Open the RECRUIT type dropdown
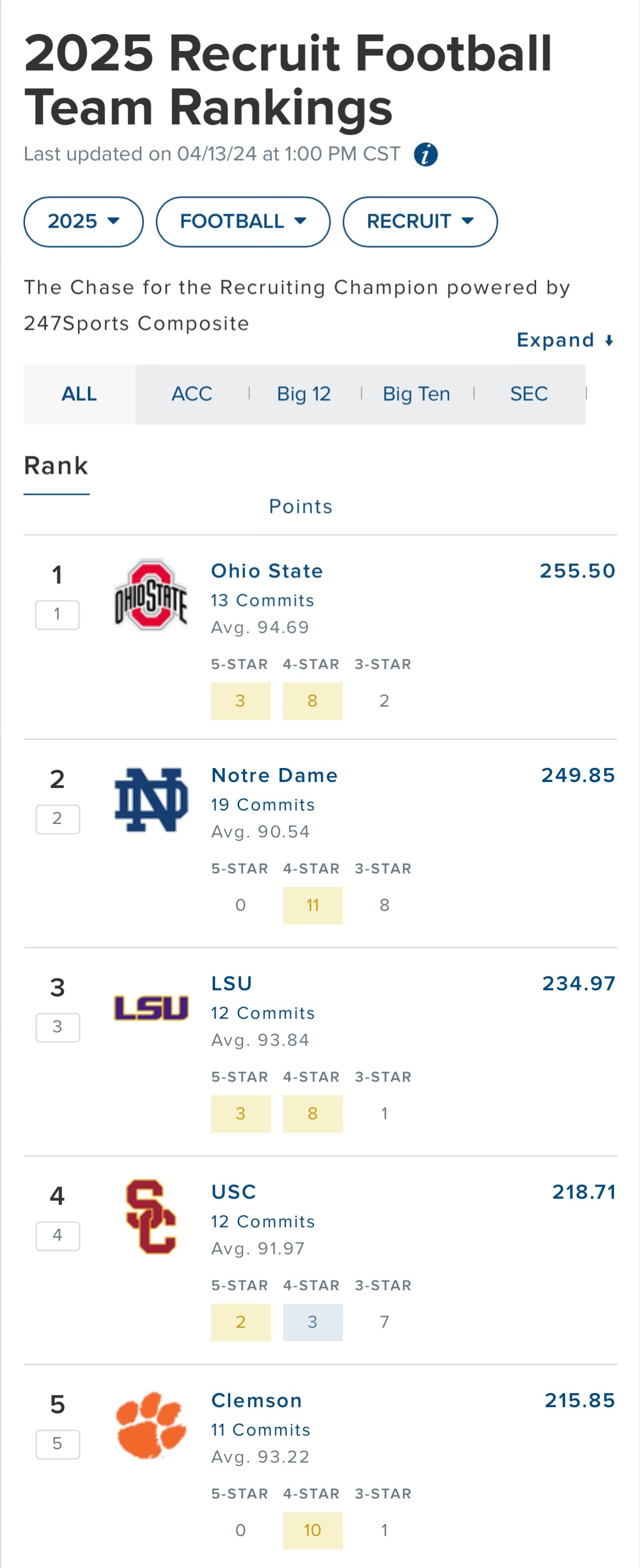This screenshot has height=1568, width=640. [x=420, y=222]
